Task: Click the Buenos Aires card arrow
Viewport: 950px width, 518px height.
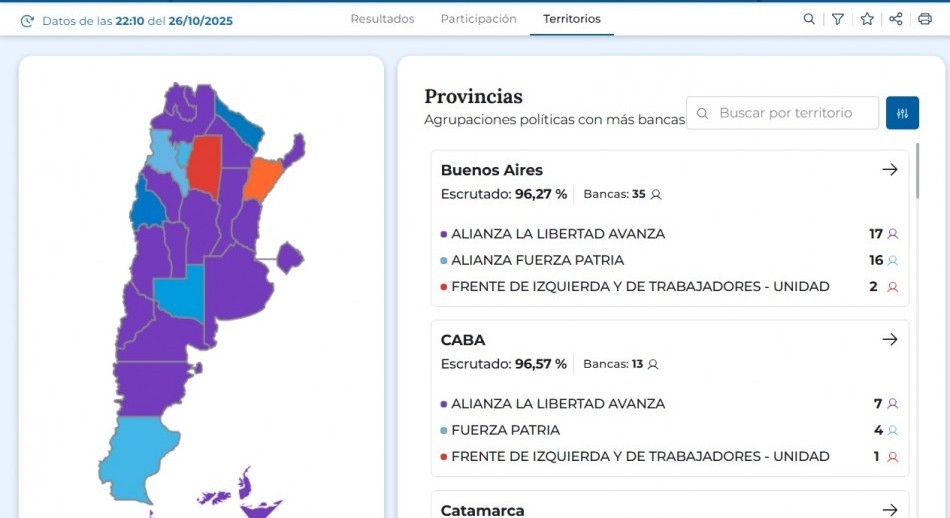Action: (x=889, y=170)
